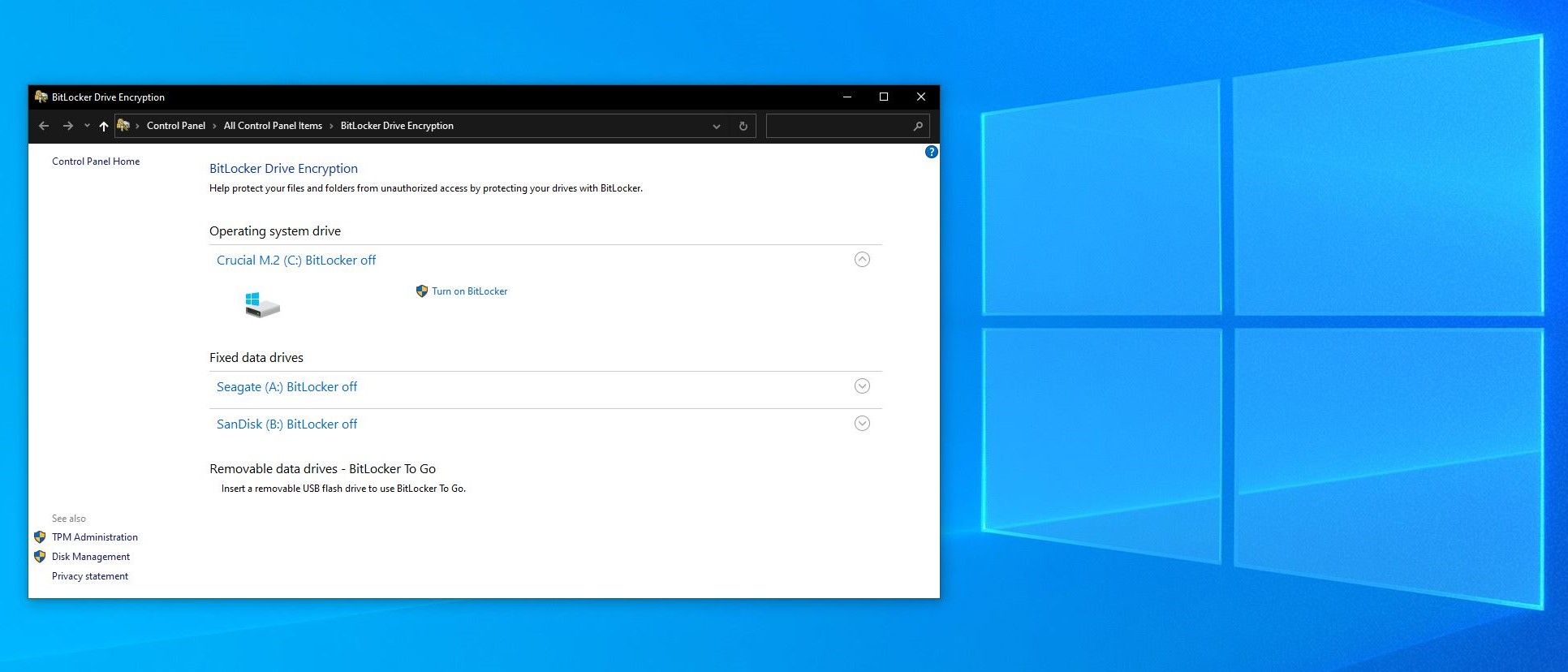Turn on BitLocker for the C: drive
The image size is (1568, 672).
[469, 291]
